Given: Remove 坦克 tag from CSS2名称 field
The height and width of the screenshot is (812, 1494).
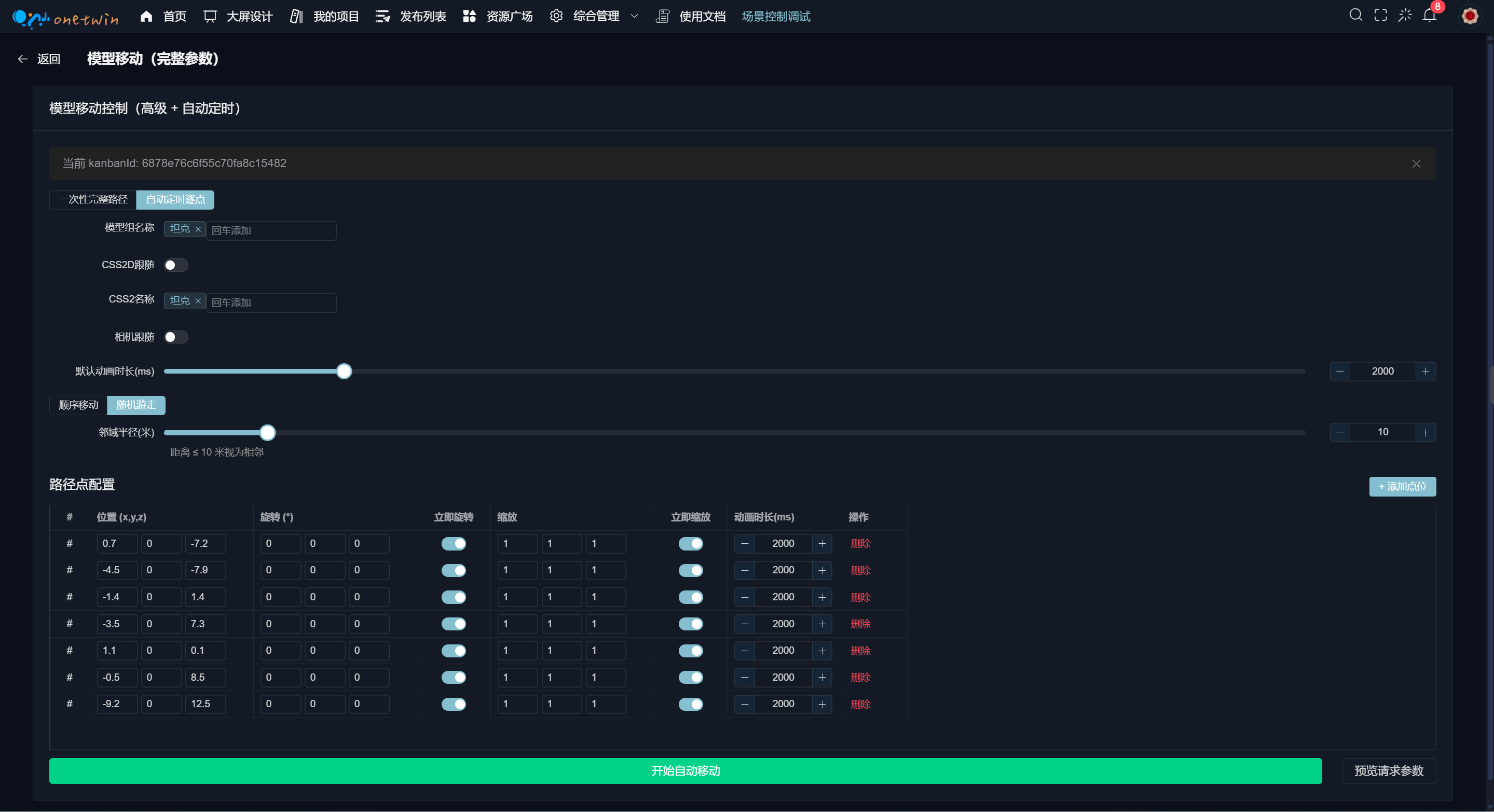Looking at the screenshot, I should point(198,301).
